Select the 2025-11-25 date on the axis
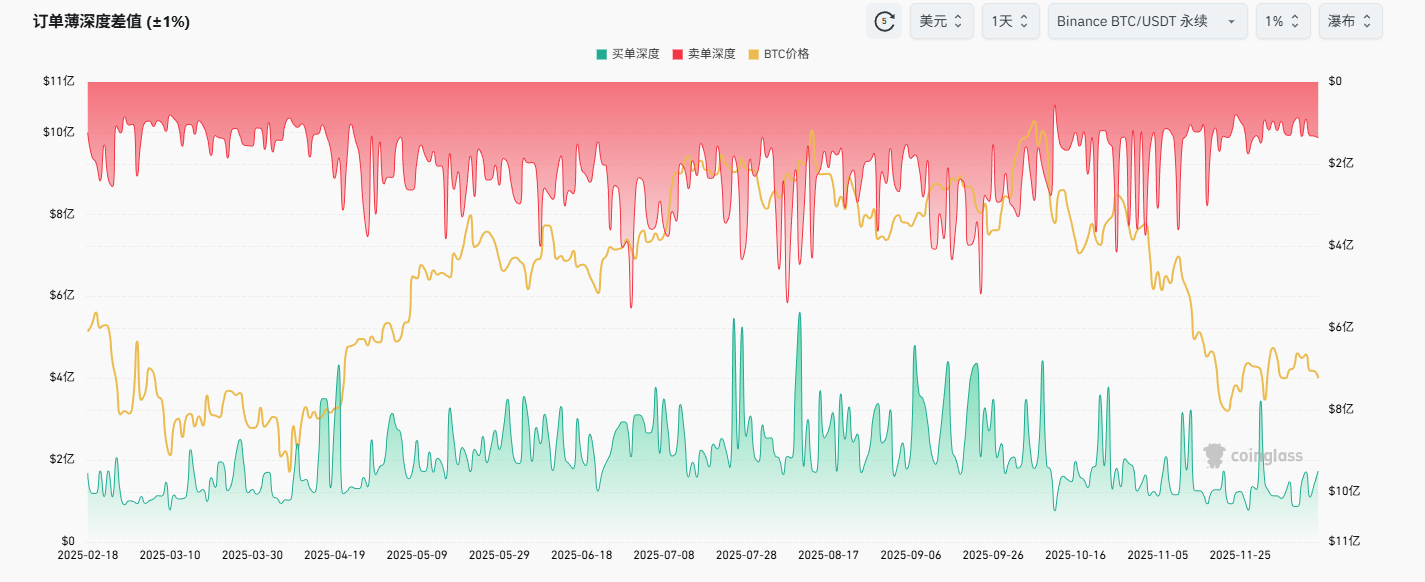Screen dimensions: 1425x582 pyautogui.click(x=1240, y=555)
